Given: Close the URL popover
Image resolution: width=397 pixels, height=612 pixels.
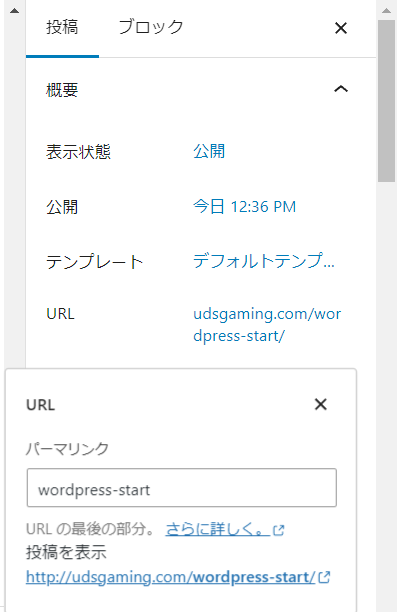Looking at the screenshot, I should (320, 404).
